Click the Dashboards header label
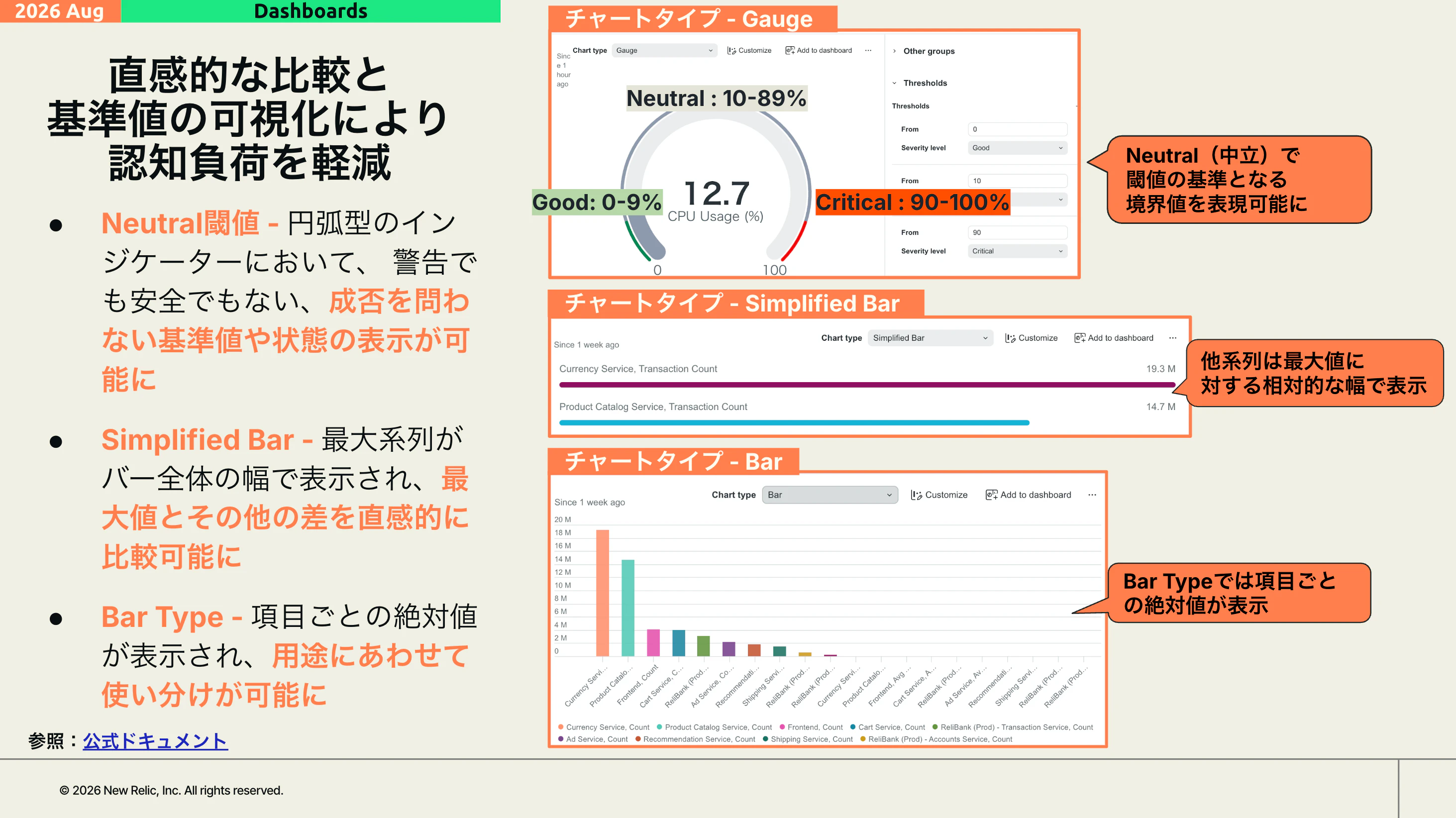Screen dimensions: 1456x818 click(x=311, y=11)
